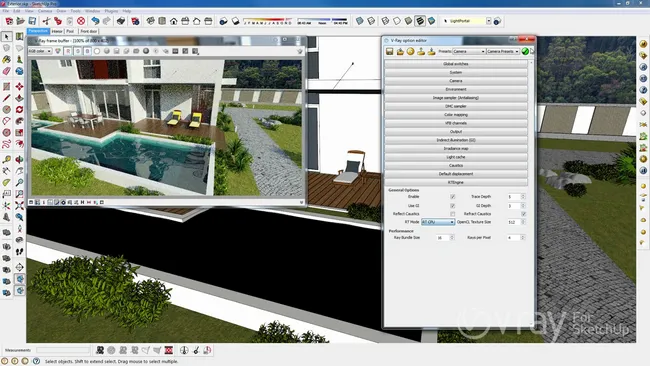
Task: Switch to the Pool scene tab
Action: 70,31
